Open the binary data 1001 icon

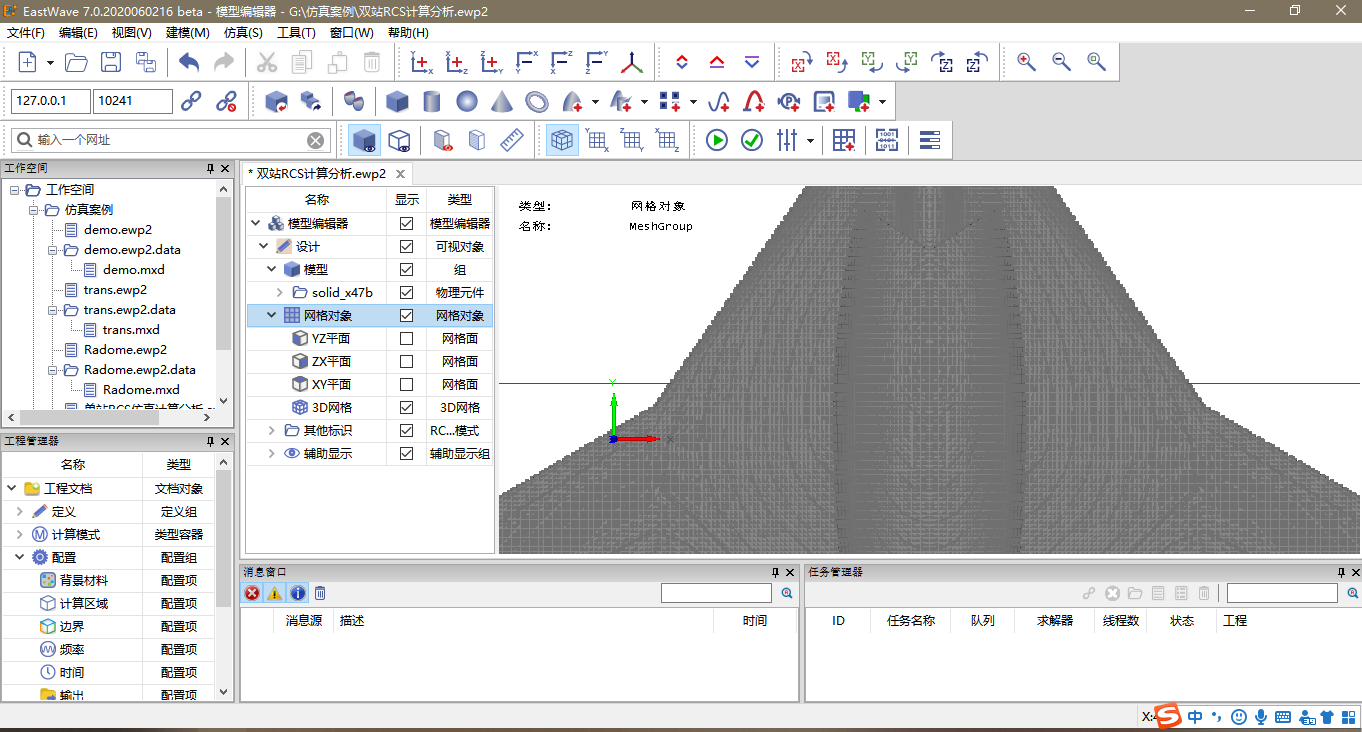[887, 140]
